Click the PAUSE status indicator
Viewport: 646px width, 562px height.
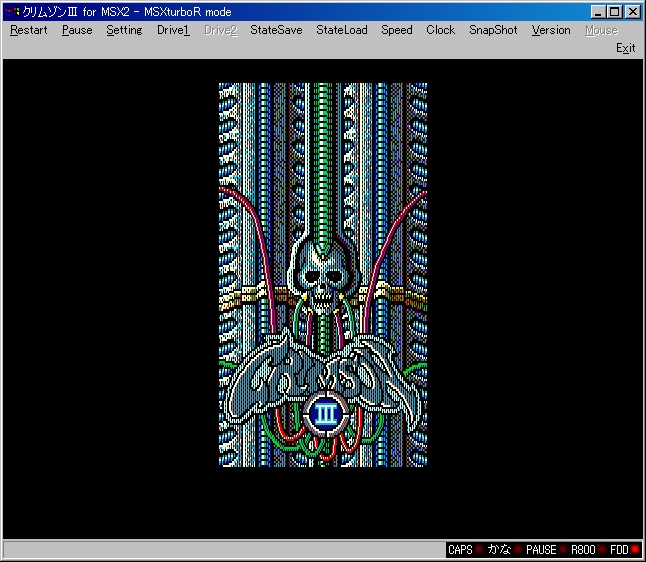541,550
